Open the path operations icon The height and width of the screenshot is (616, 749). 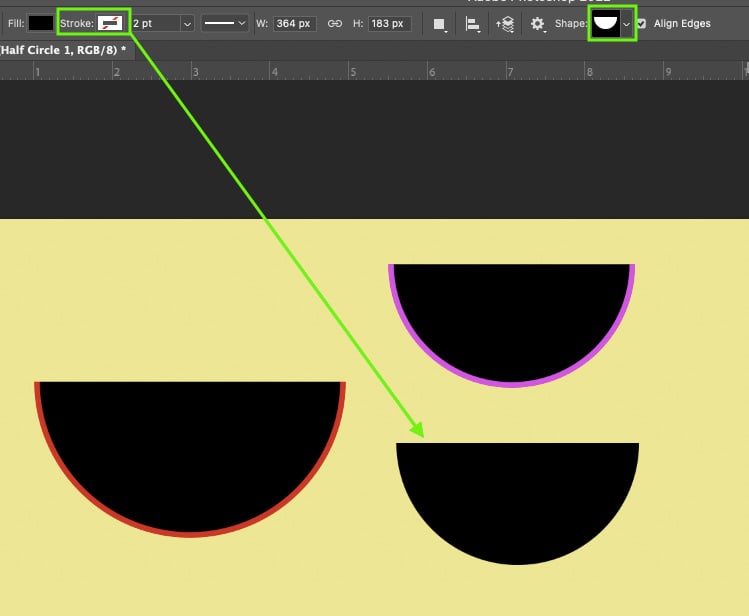point(439,24)
